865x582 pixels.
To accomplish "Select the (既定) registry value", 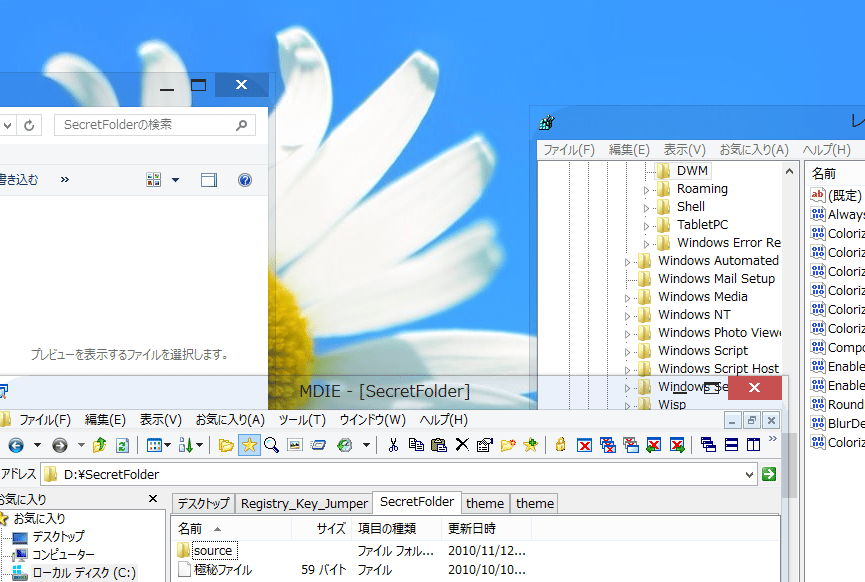I will click(844, 195).
